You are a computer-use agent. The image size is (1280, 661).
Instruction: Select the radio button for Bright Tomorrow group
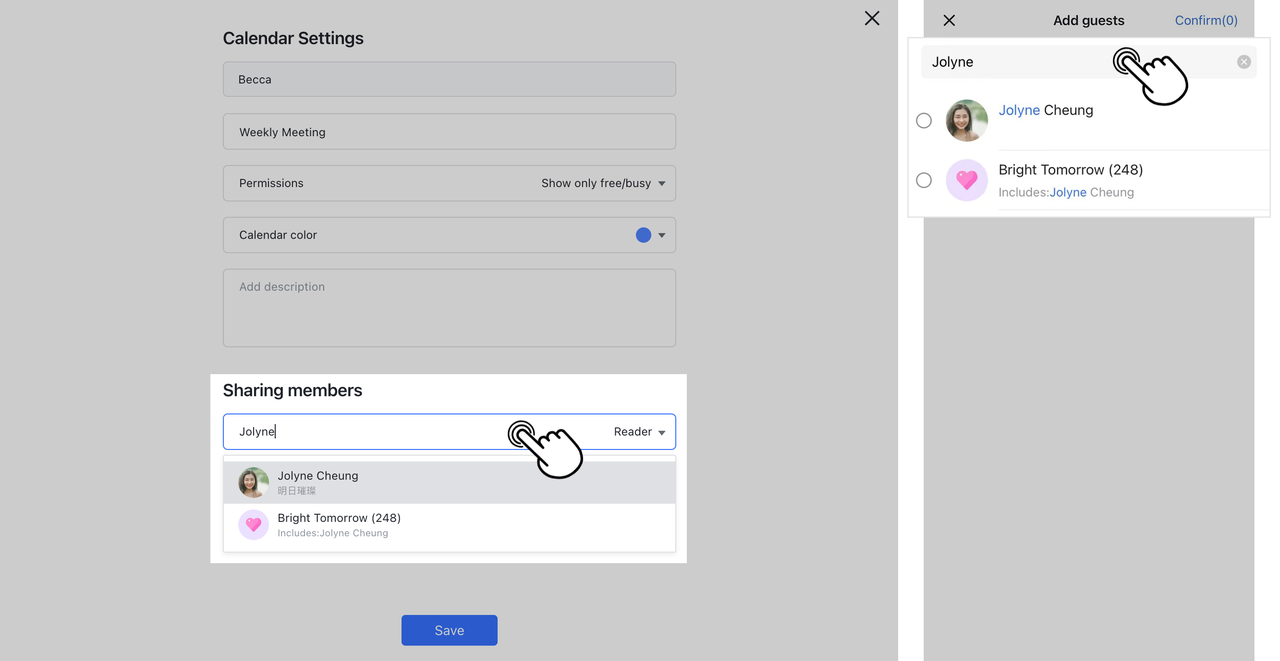click(924, 180)
